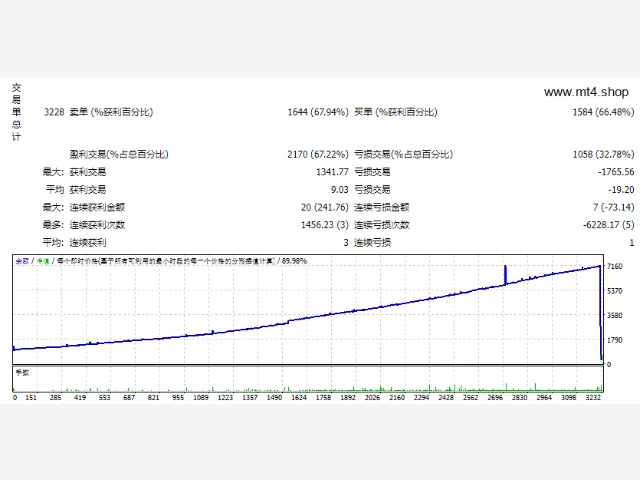This screenshot has height=480, width=640.
Task: Click the 1790 y-axis label
Action: [615, 340]
